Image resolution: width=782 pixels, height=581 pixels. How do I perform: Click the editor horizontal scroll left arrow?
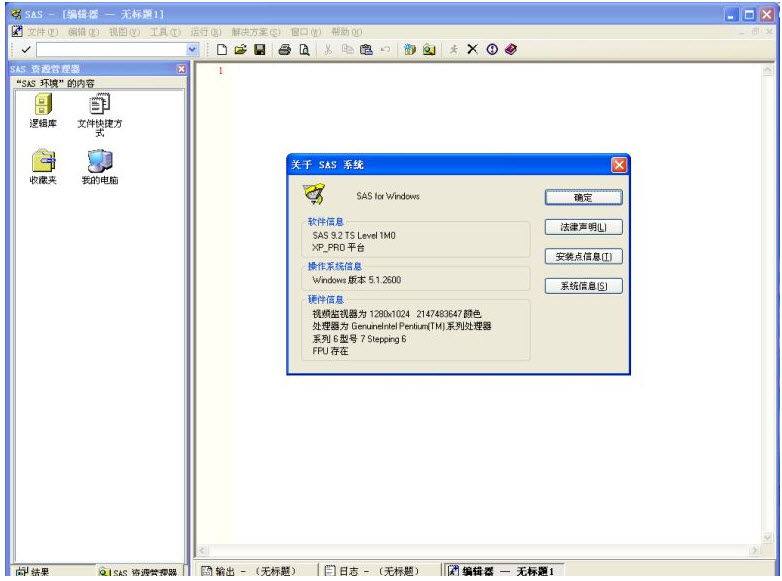pyautogui.click(x=203, y=551)
